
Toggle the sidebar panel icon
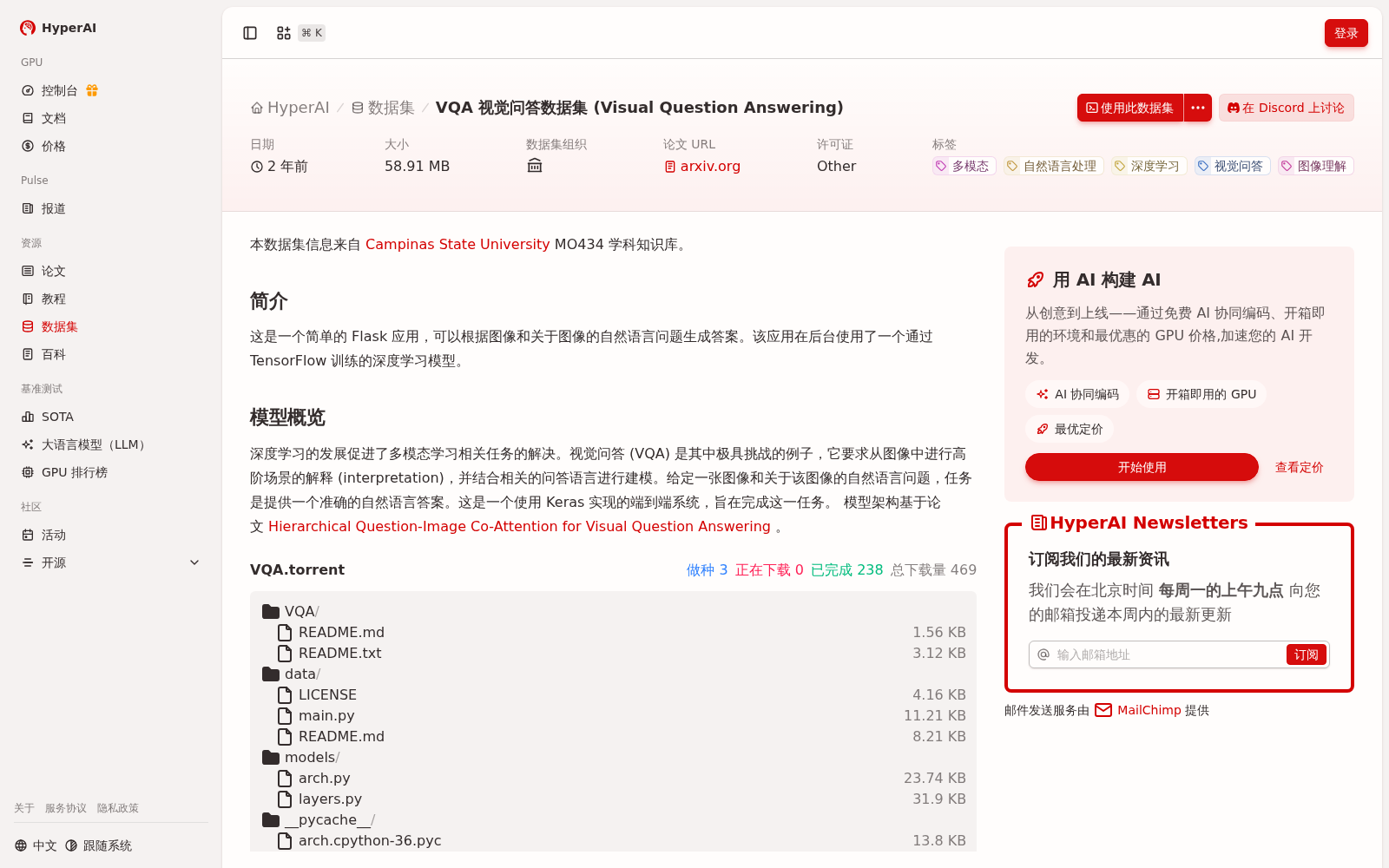pos(250,33)
